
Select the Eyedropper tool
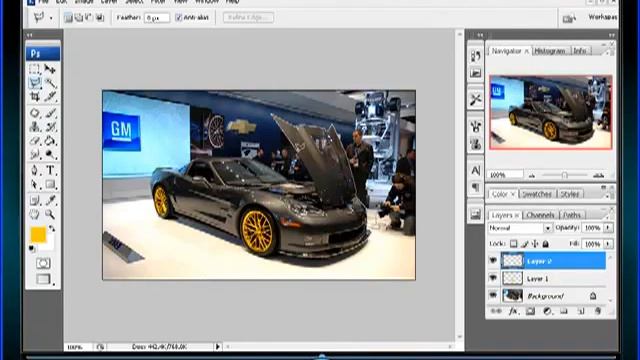[50, 200]
